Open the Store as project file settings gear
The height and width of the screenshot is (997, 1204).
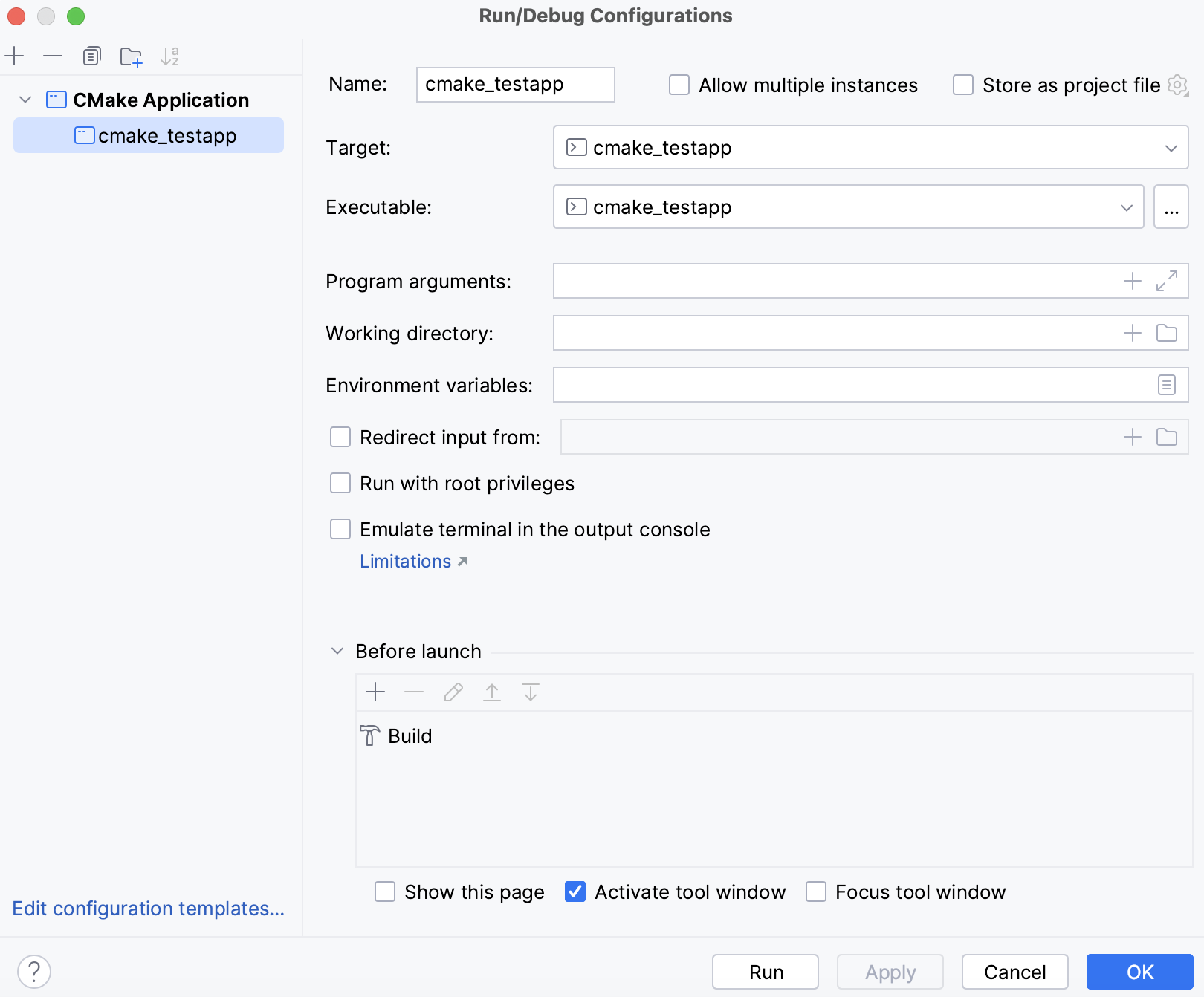(1177, 85)
